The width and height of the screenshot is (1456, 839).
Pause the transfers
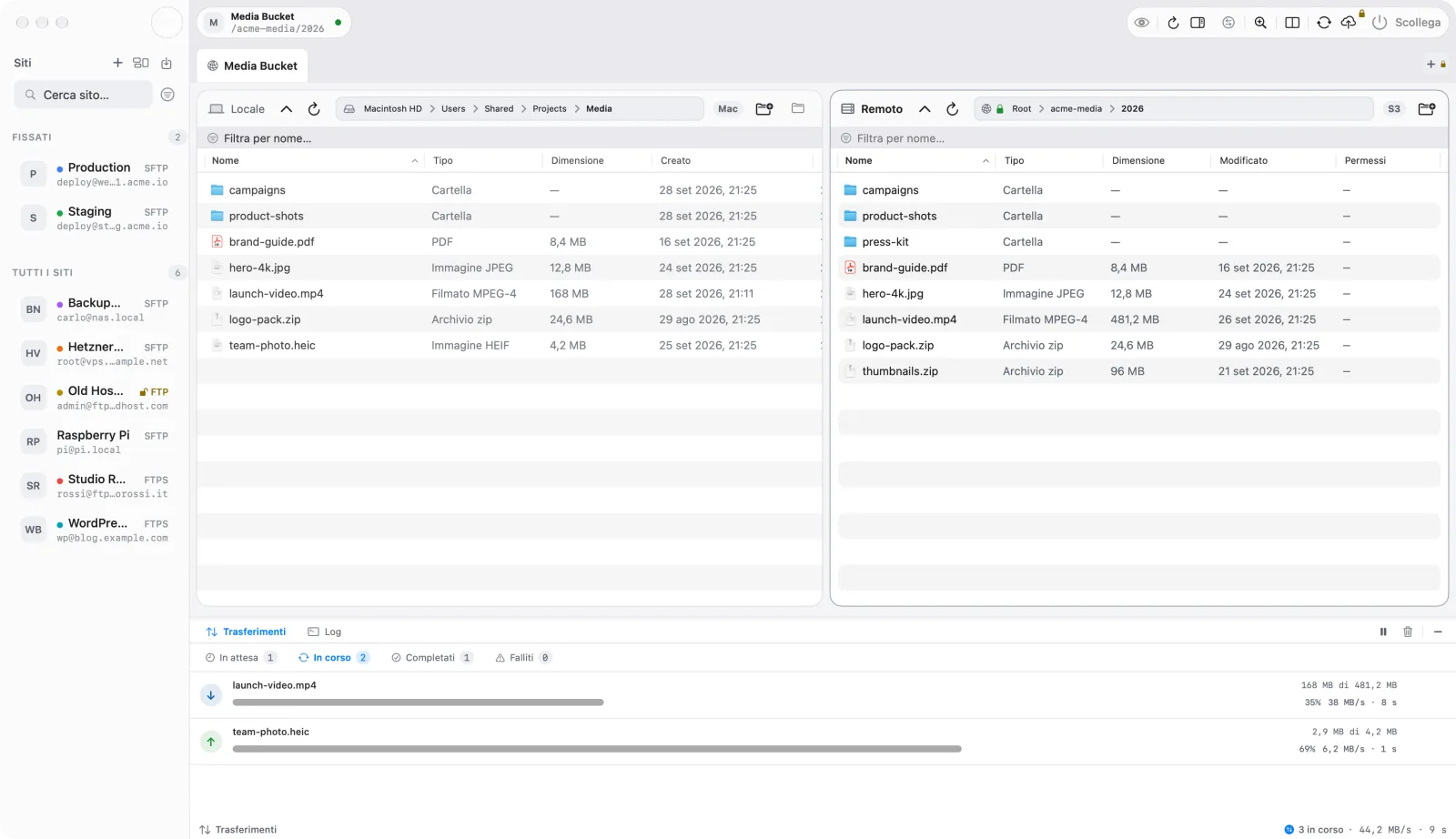[x=1383, y=632]
